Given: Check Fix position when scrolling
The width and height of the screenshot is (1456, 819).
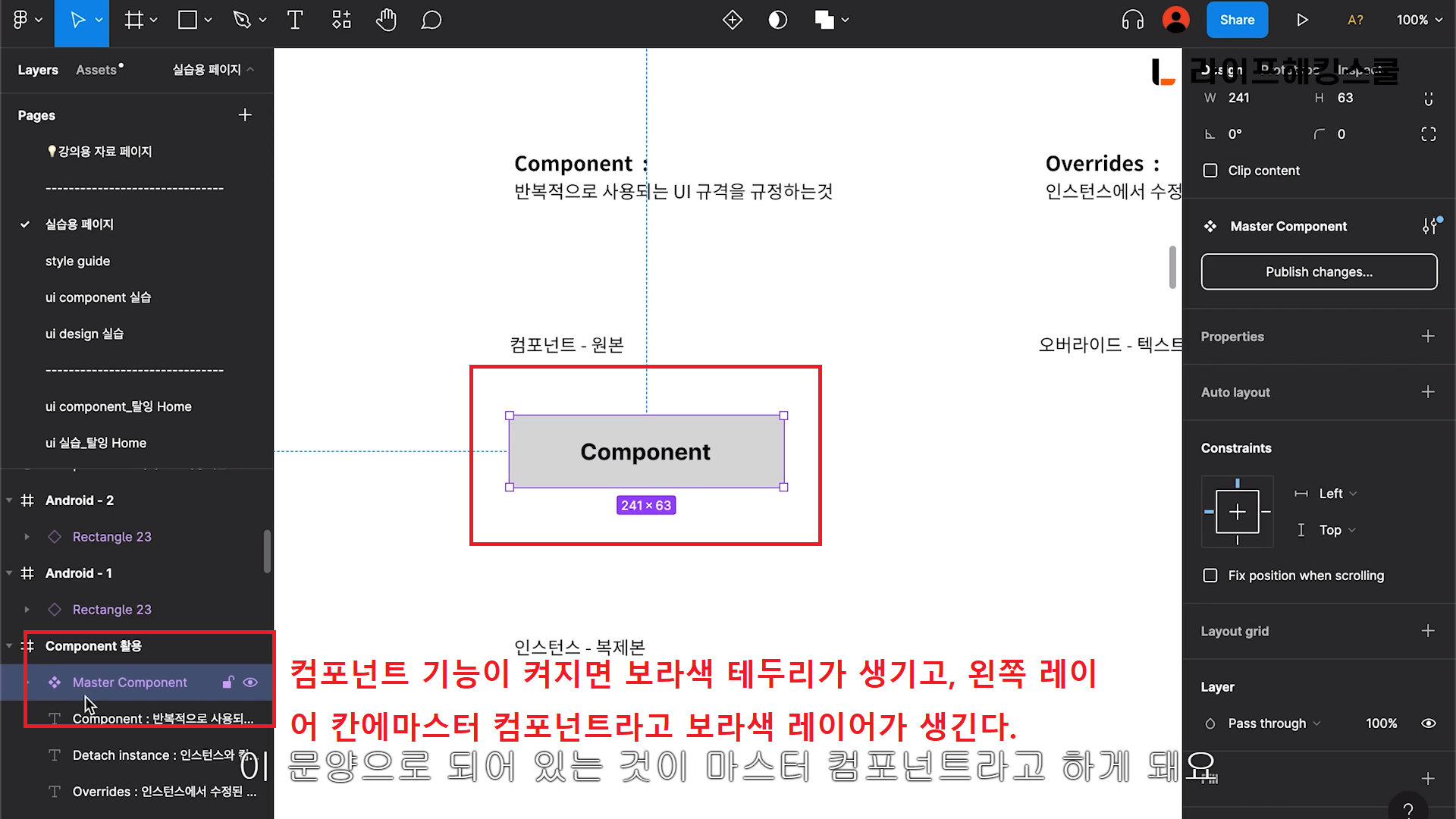Looking at the screenshot, I should click(1210, 576).
